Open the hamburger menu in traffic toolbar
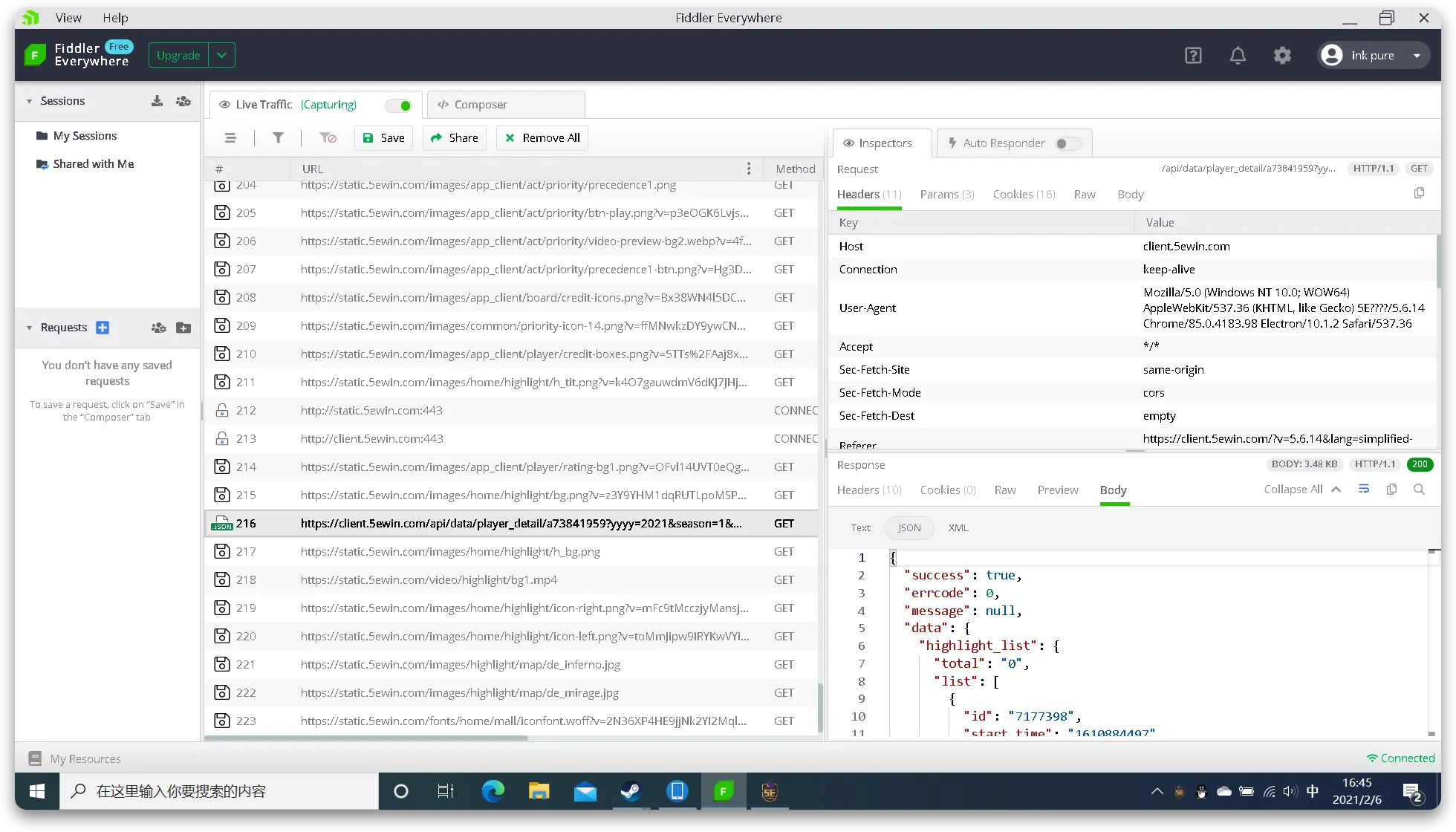The height and width of the screenshot is (832, 1456). coord(230,138)
